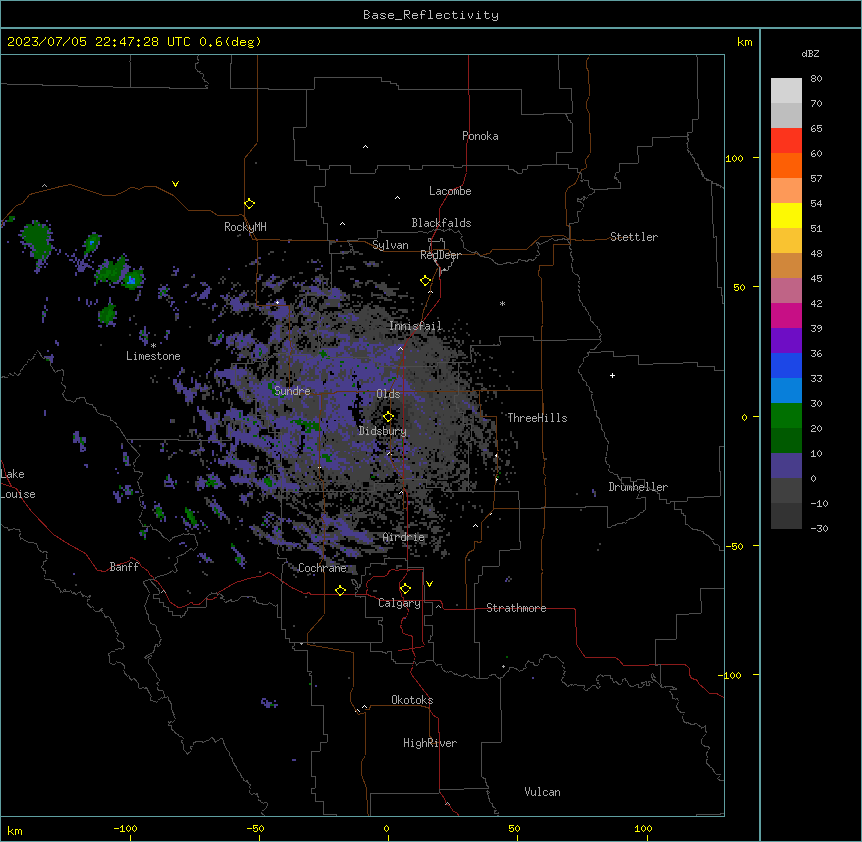This screenshot has width=862, height=842.
Task: Click the Lacombe city label
Action: click(450, 191)
